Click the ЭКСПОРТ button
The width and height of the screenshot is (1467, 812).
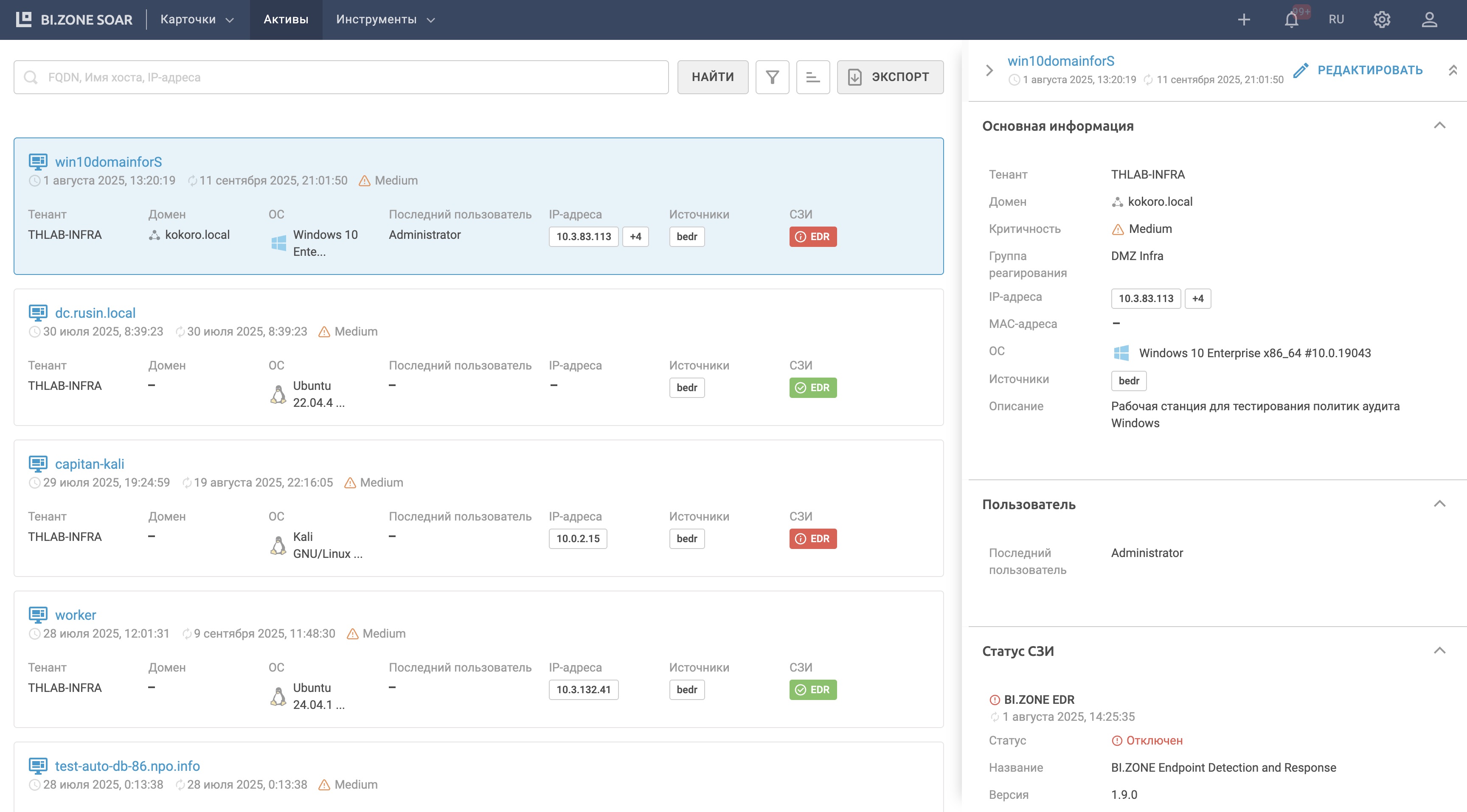pos(890,77)
